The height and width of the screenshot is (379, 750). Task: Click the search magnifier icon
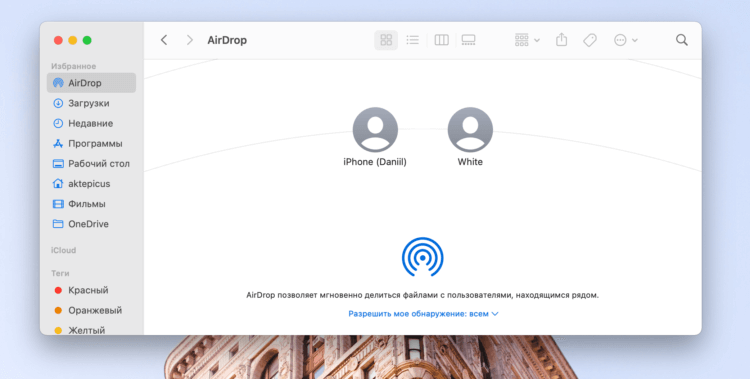(x=682, y=40)
